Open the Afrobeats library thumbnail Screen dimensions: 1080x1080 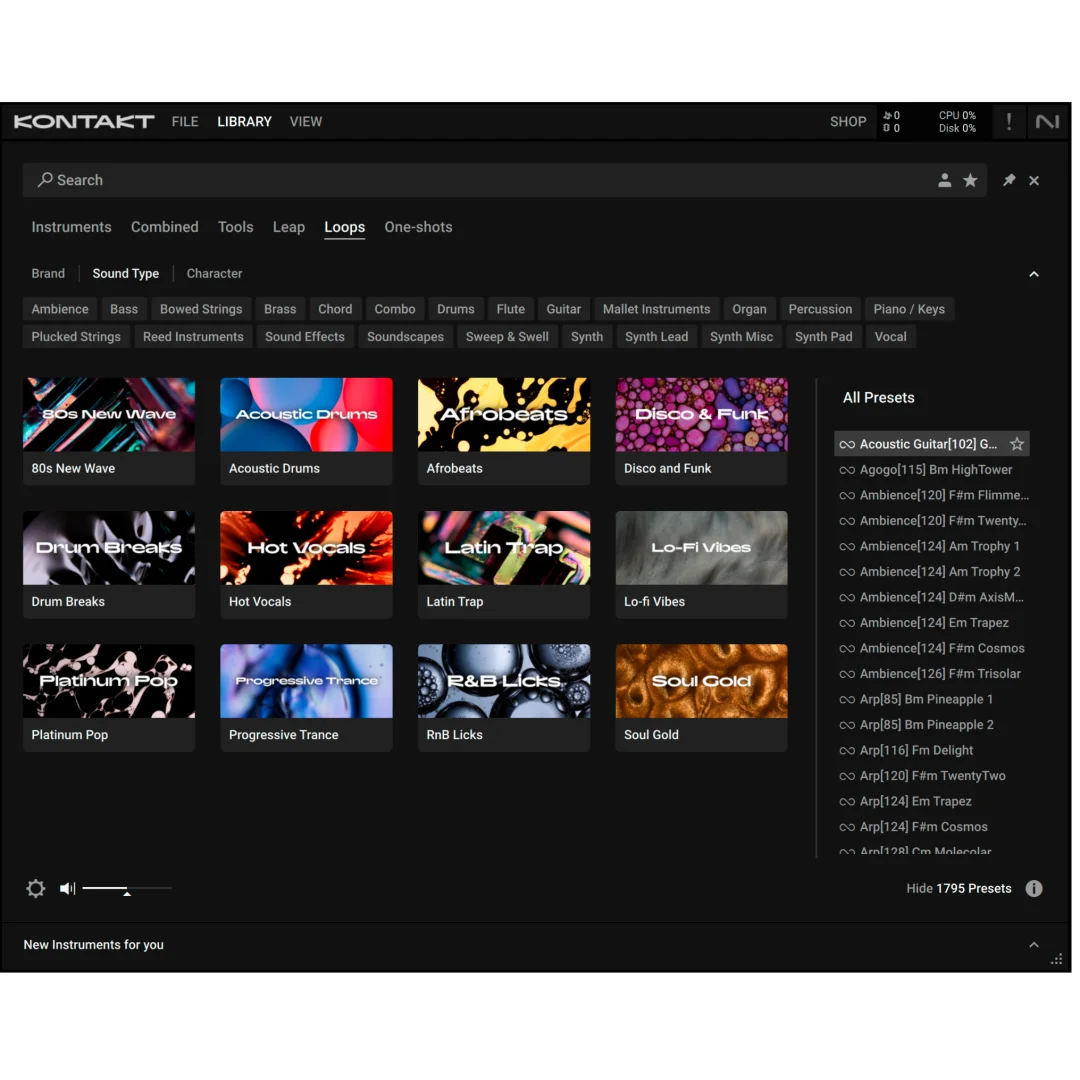click(x=504, y=415)
